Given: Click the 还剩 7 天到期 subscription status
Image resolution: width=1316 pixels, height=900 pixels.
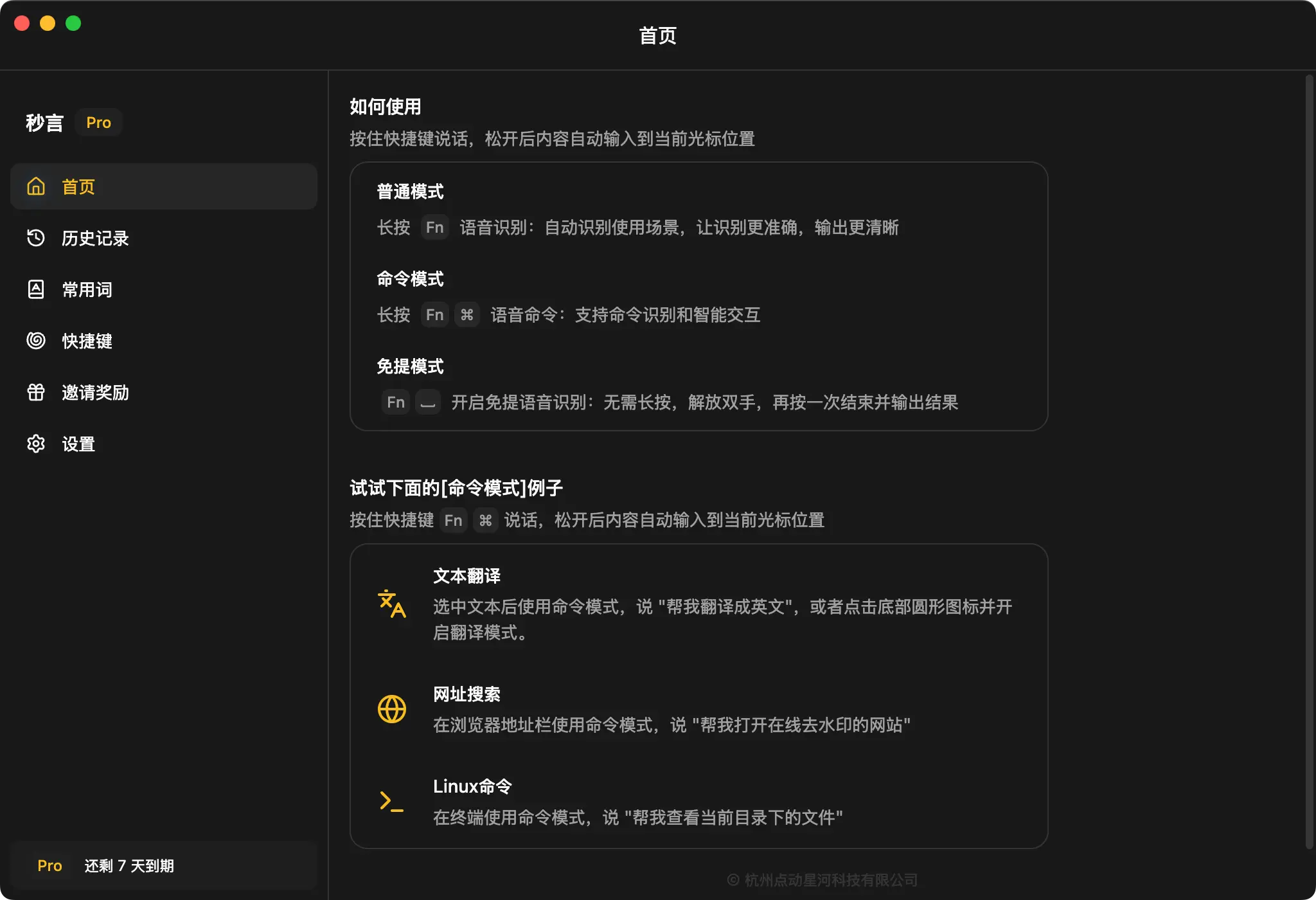Looking at the screenshot, I should pyautogui.click(x=129, y=865).
